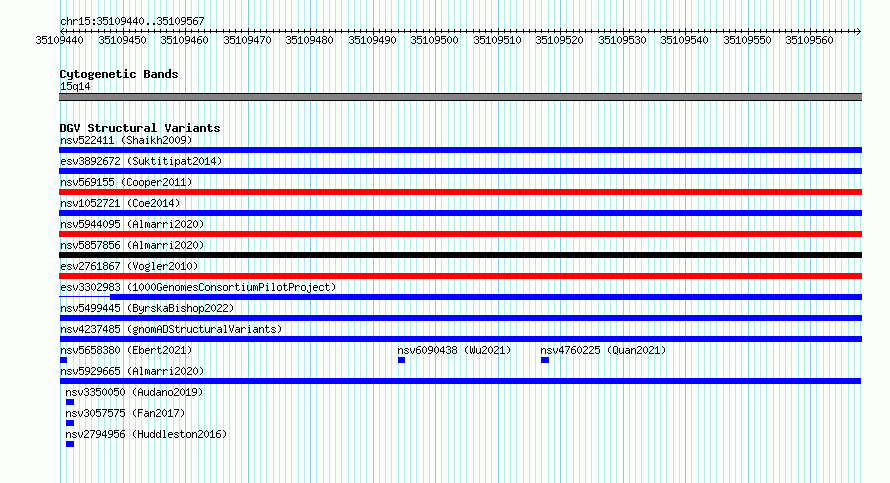This screenshot has width=890, height=483.
Task: Open esv3302983 (1000GenomesConsortiumPilotProject) label
Action: click(x=198, y=287)
